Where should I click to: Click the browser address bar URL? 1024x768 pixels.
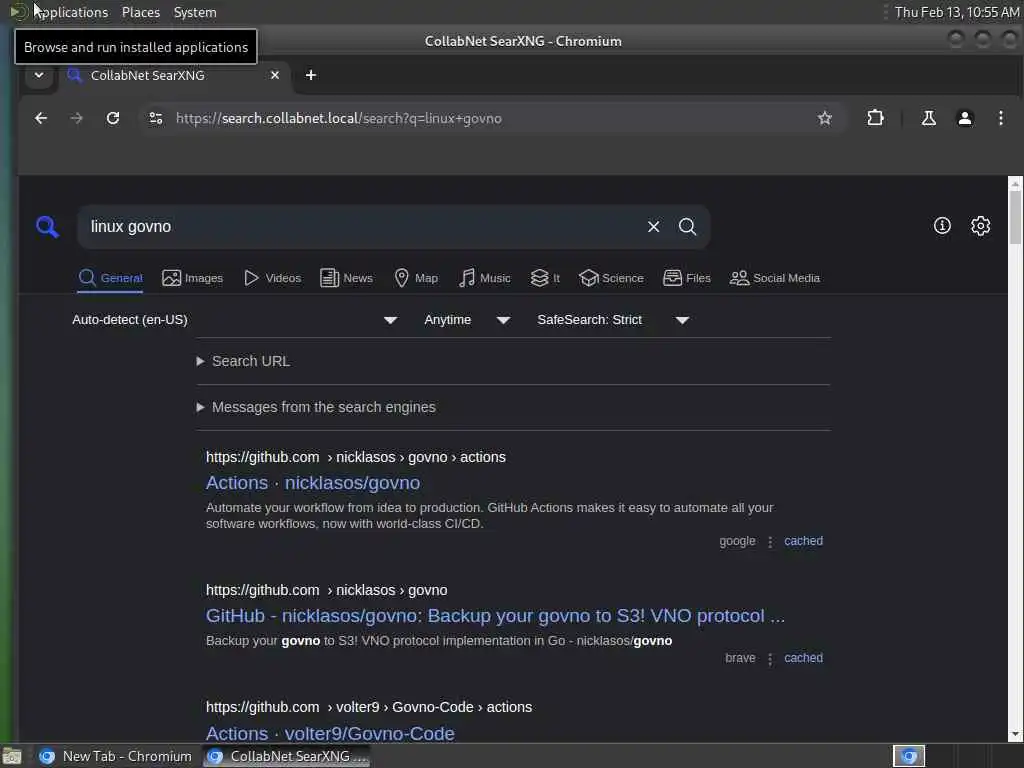click(339, 118)
